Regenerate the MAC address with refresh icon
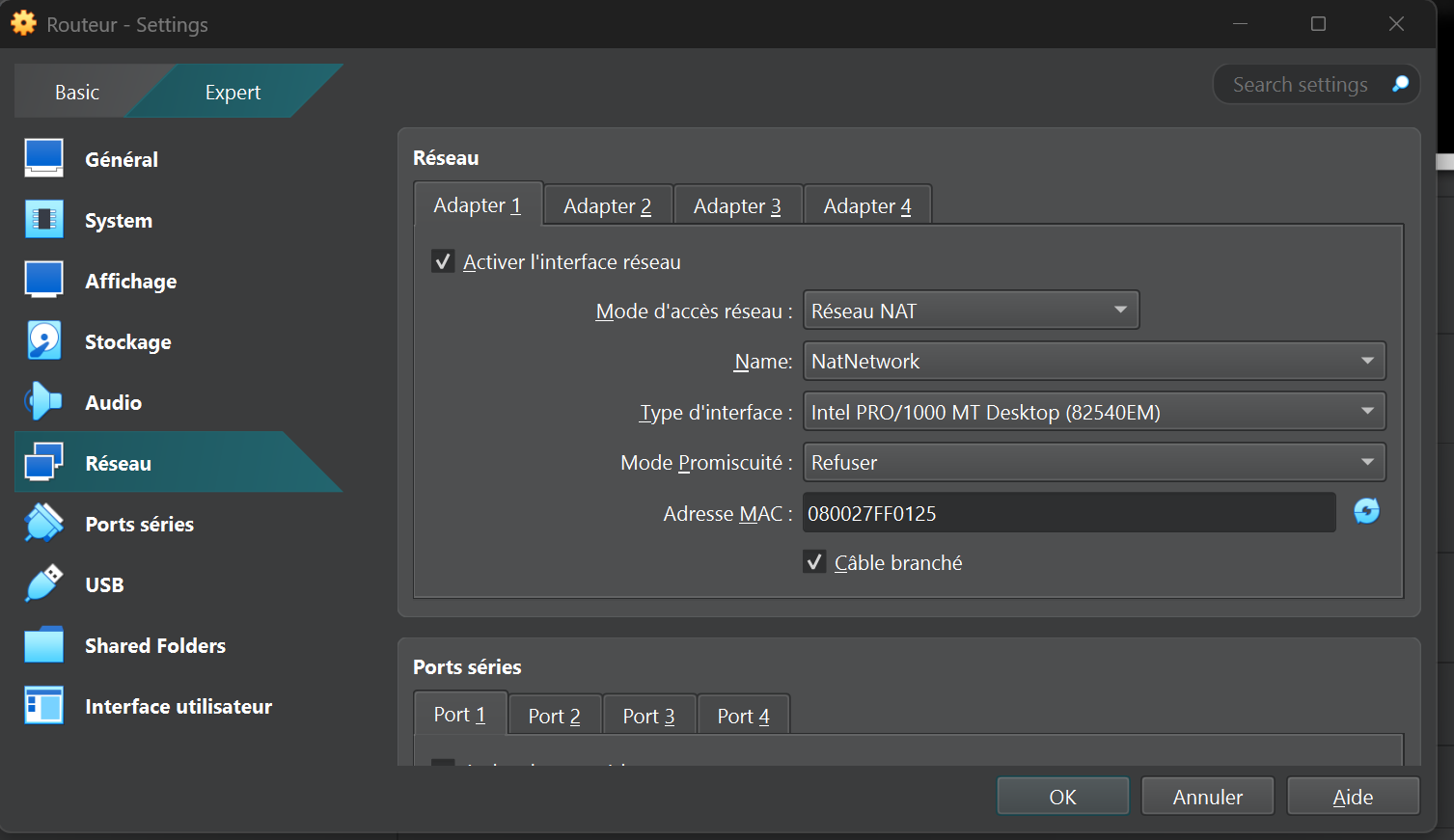The image size is (1454, 840). click(x=1366, y=511)
